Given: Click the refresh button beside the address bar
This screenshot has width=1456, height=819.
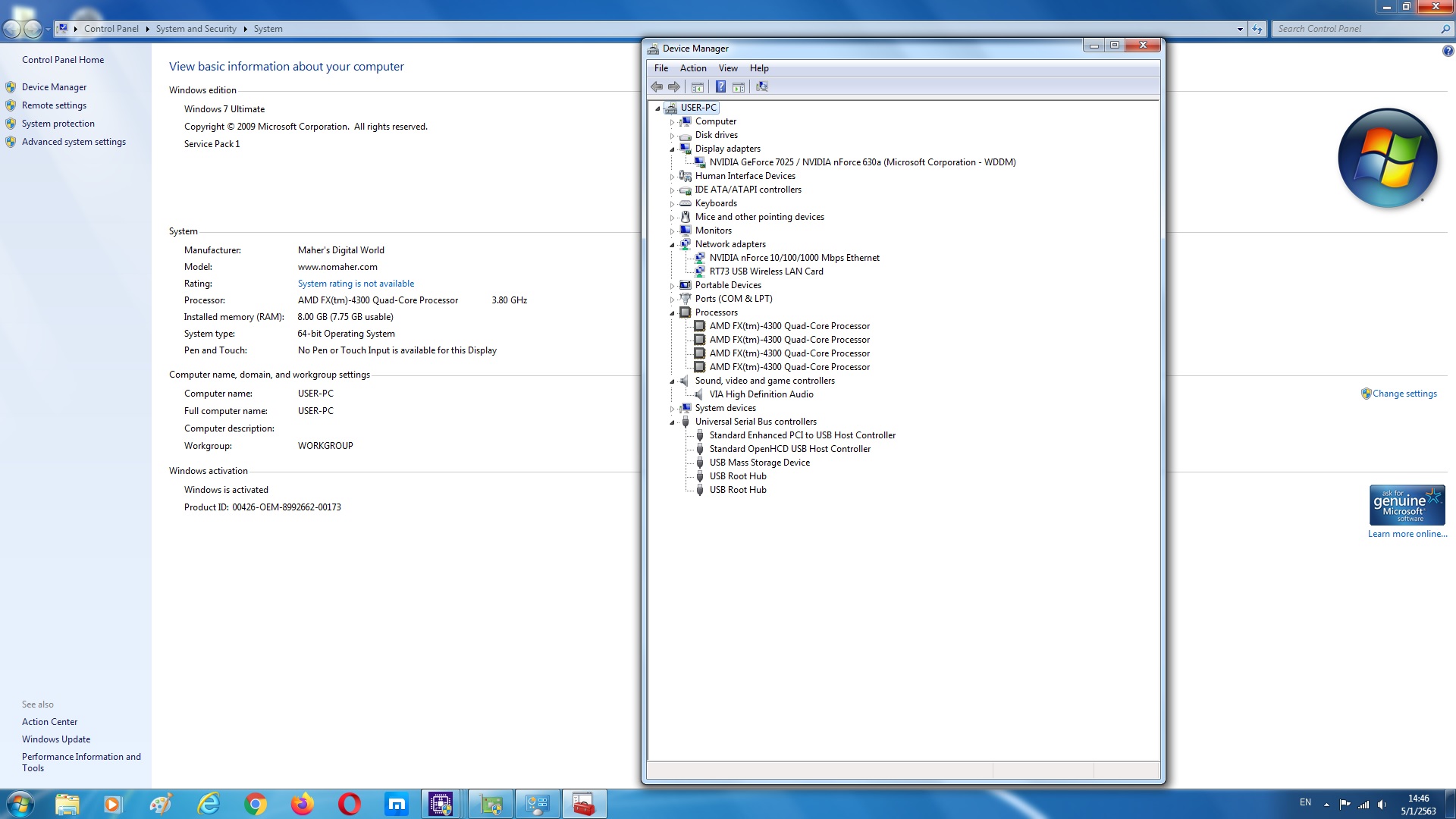Looking at the screenshot, I should tap(1257, 29).
